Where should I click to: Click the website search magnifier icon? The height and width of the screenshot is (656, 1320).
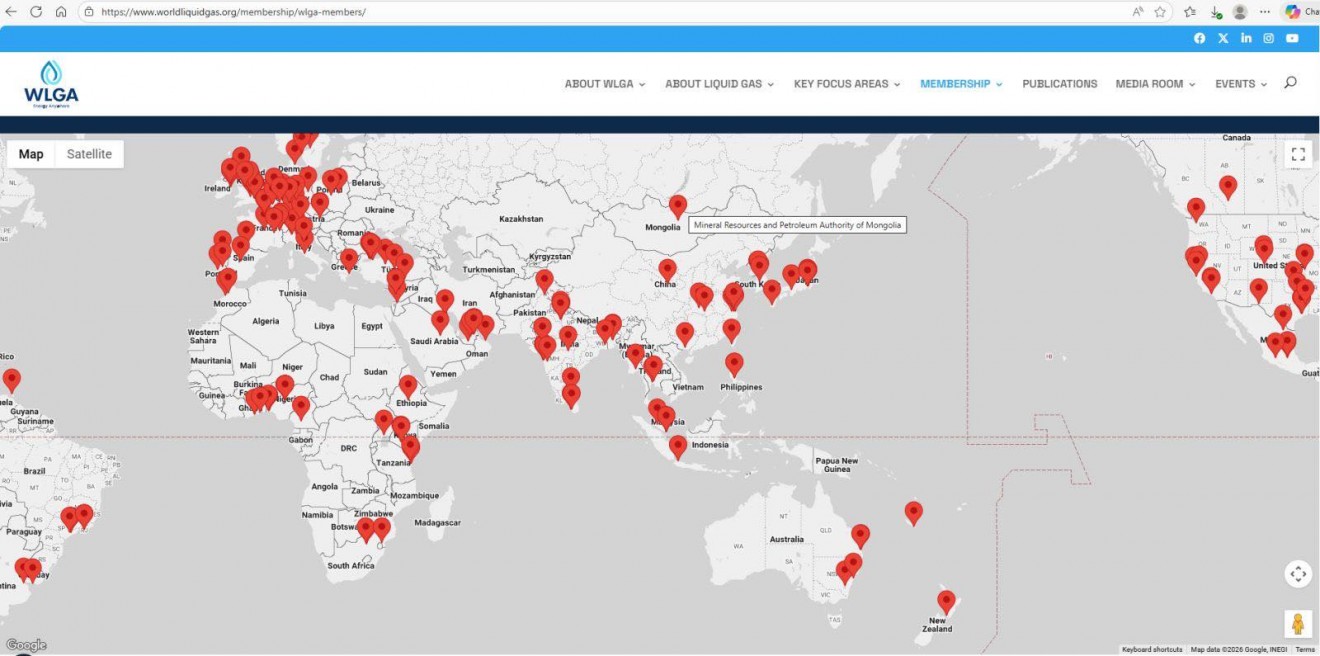click(1290, 83)
